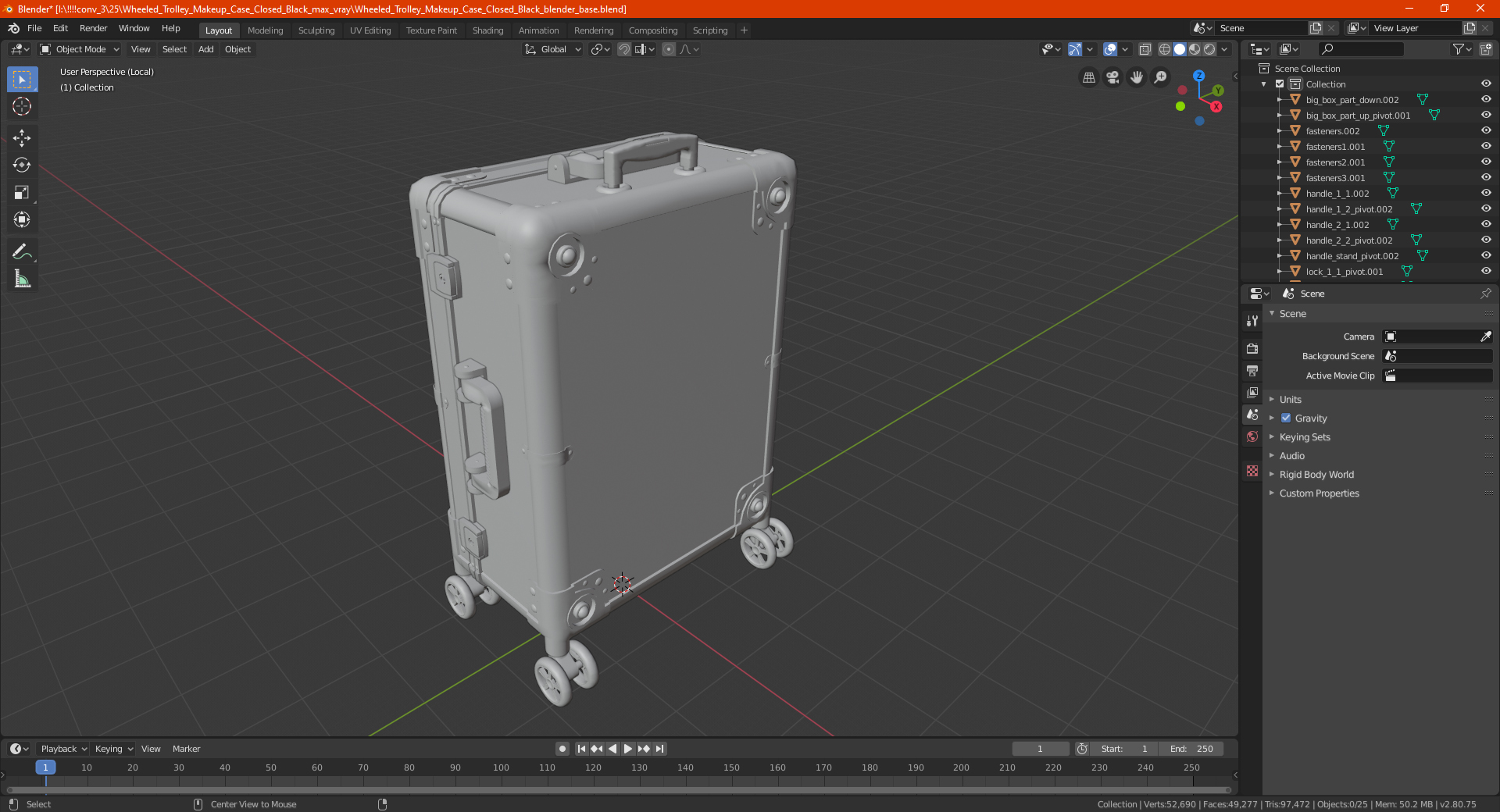Switch to the UV Editing workspace tab
1500x812 pixels.
(x=370, y=30)
